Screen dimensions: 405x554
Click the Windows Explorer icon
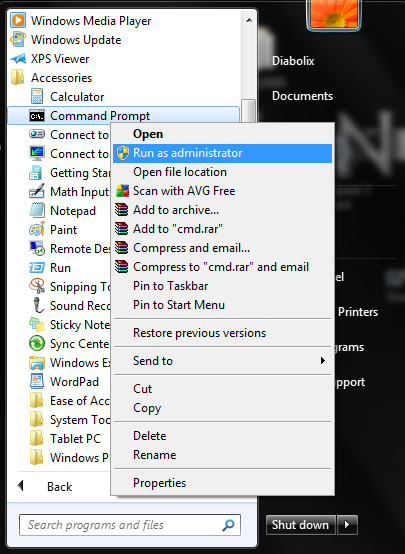pos(37,363)
